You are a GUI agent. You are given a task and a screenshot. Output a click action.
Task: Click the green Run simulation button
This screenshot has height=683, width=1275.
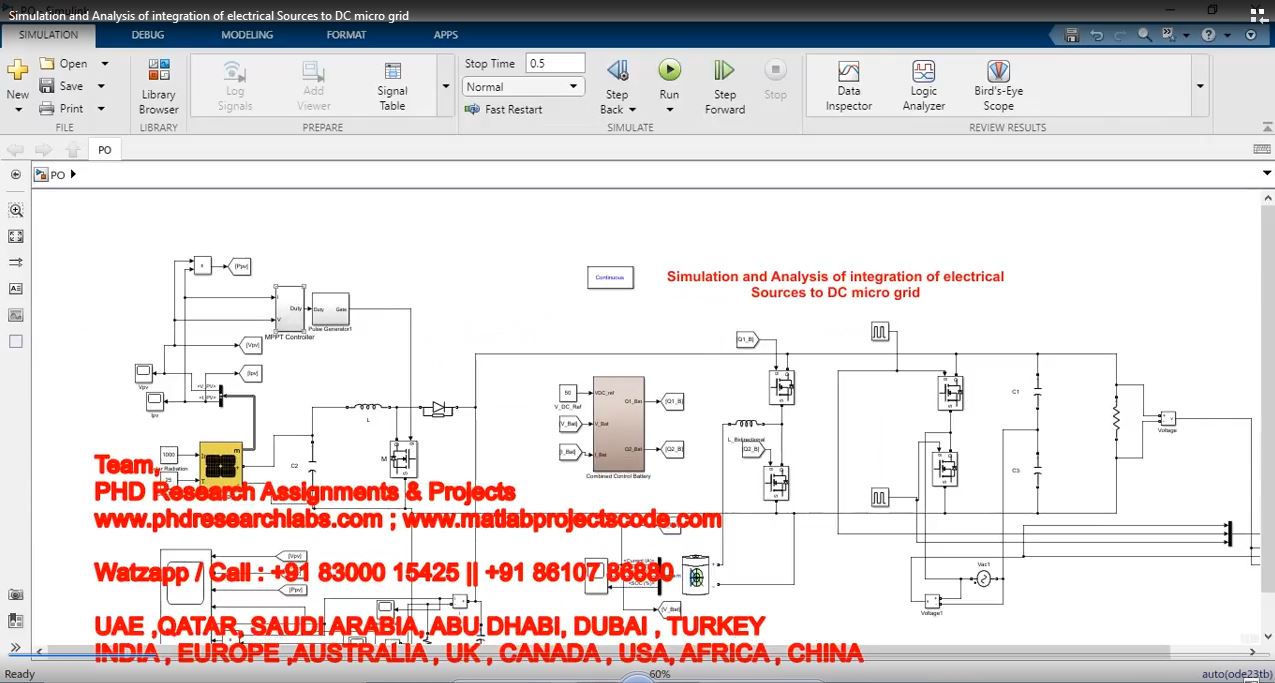click(669, 70)
